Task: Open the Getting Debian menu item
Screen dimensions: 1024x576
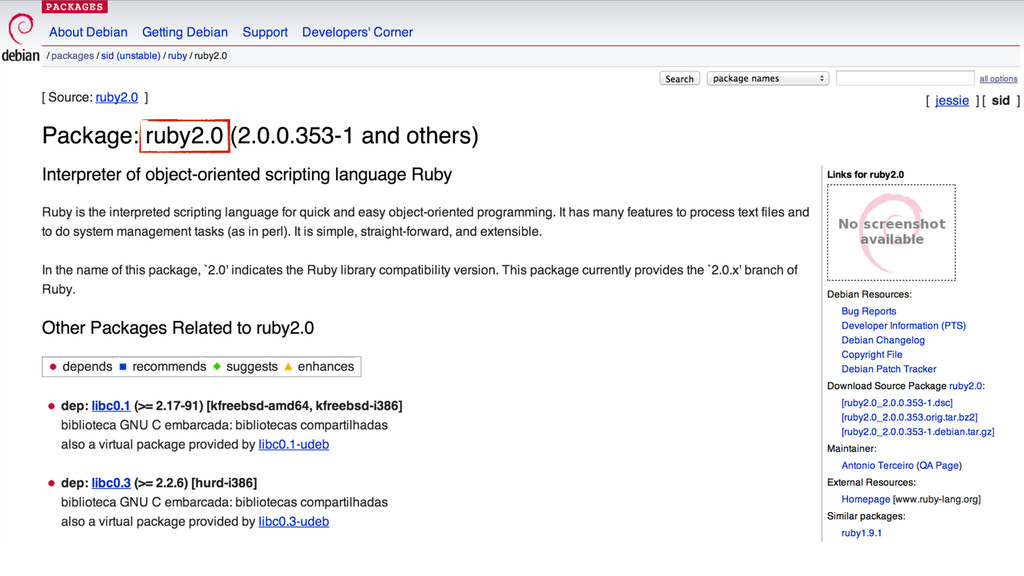Action: click(185, 32)
